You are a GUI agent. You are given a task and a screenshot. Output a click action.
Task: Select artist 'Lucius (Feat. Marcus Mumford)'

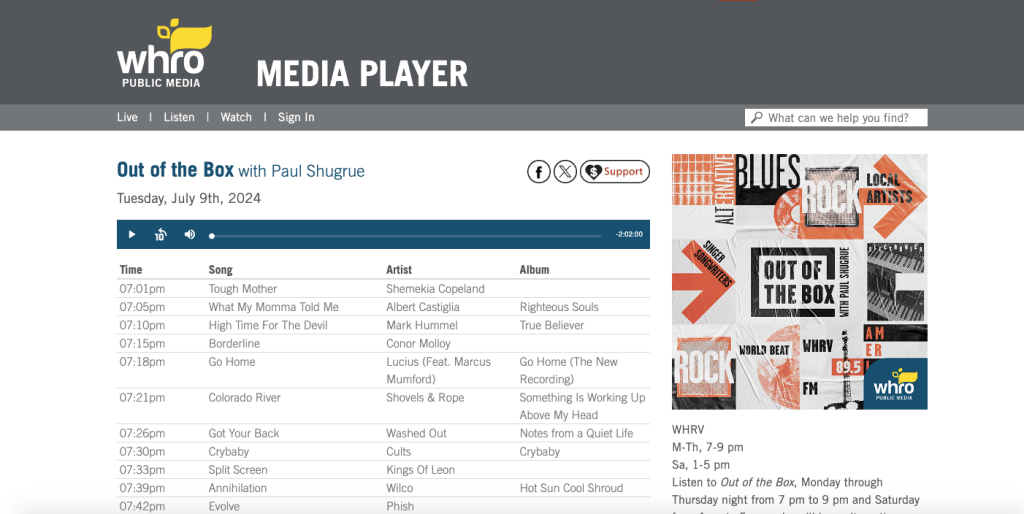pos(438,370)
